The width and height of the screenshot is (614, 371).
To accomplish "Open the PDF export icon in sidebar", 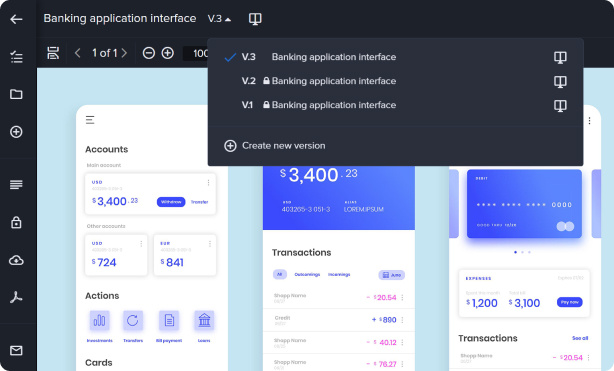I will 16,297.
